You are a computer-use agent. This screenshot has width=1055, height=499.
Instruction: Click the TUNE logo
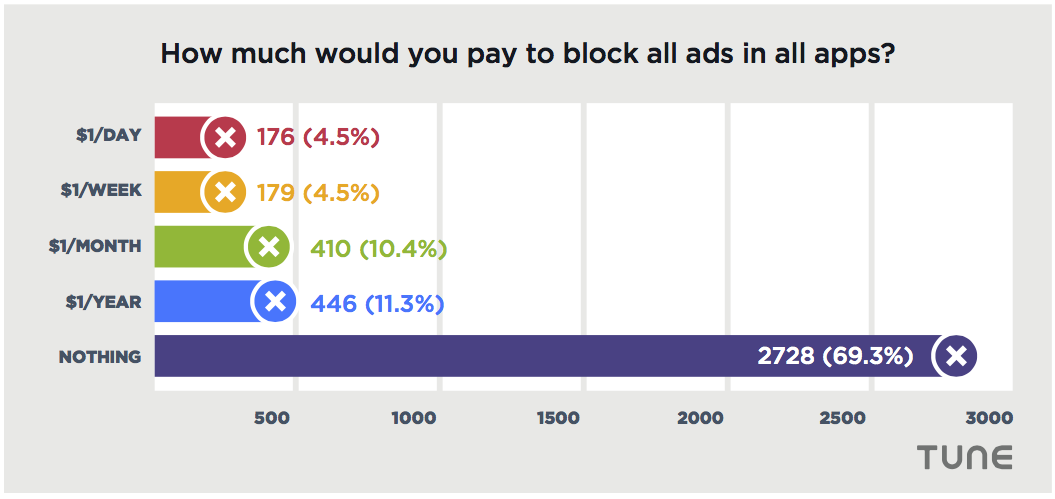coord(965,457)
